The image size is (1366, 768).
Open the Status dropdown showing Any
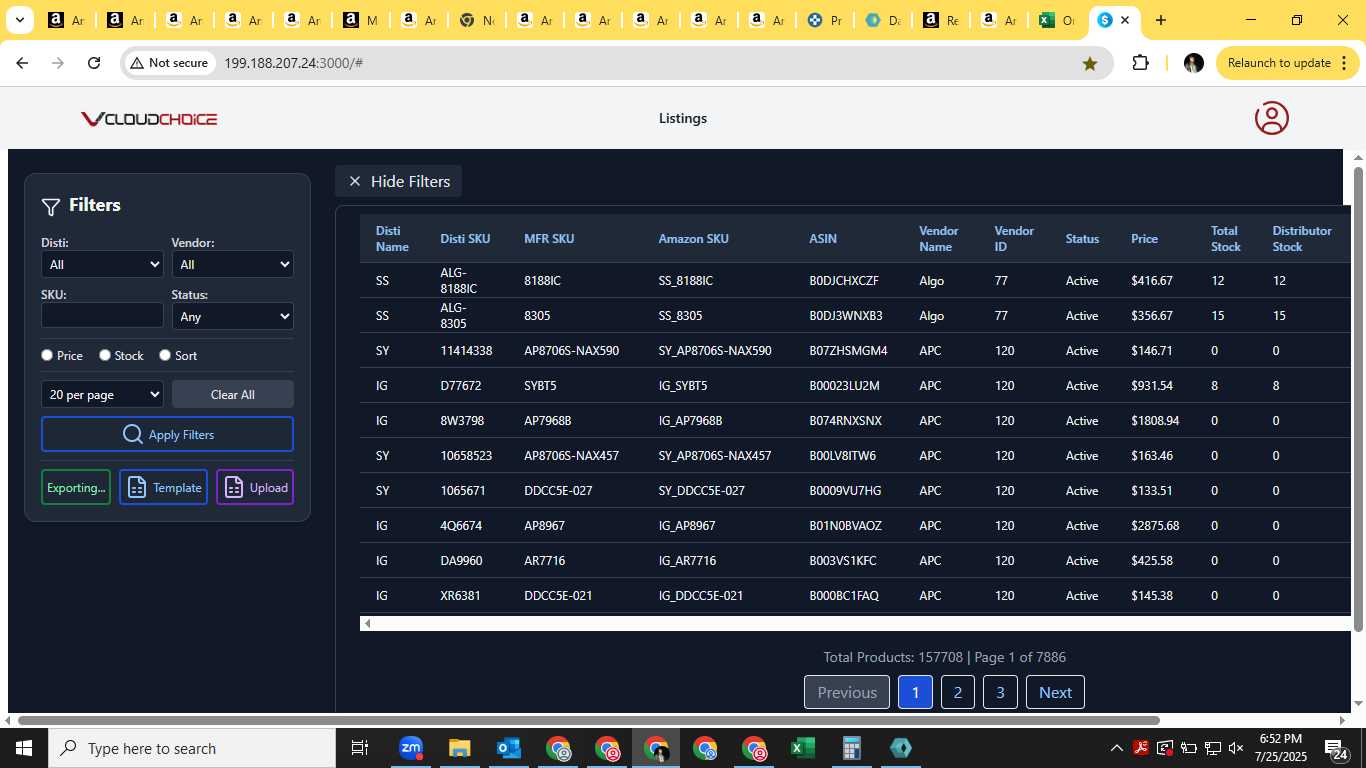coord(233,316)
